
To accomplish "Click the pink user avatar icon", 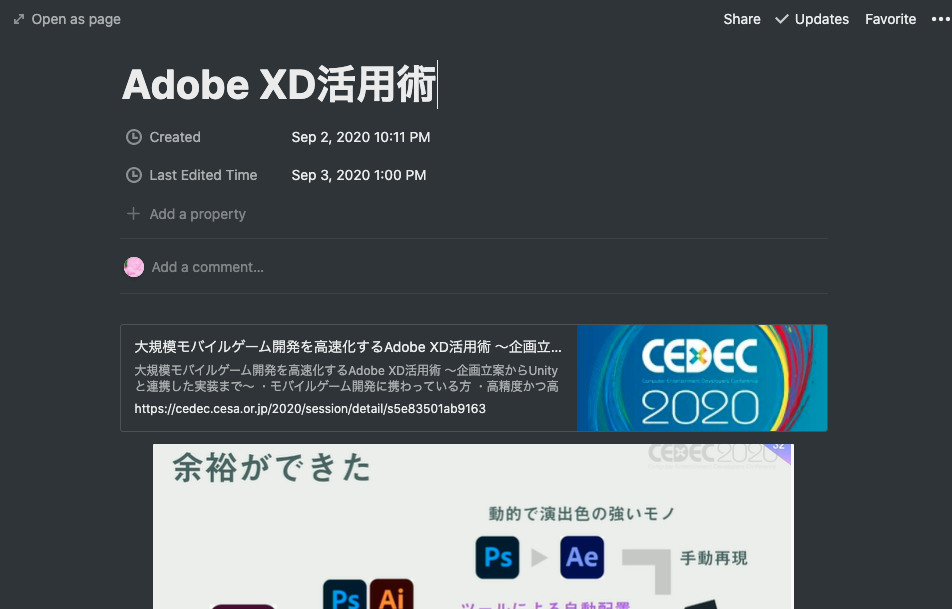I will coord(134,267).
